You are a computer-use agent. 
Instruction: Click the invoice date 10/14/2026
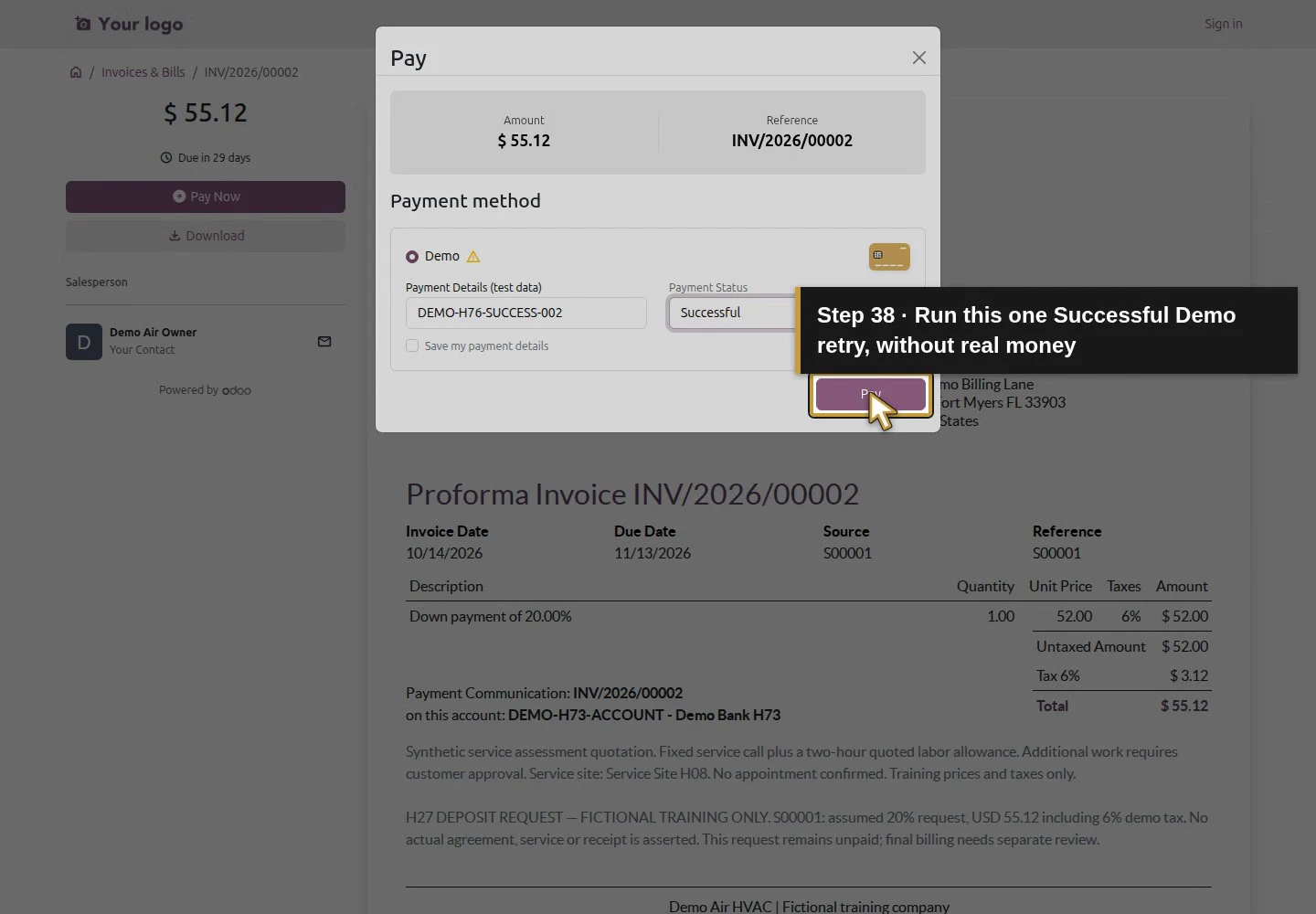444,554
